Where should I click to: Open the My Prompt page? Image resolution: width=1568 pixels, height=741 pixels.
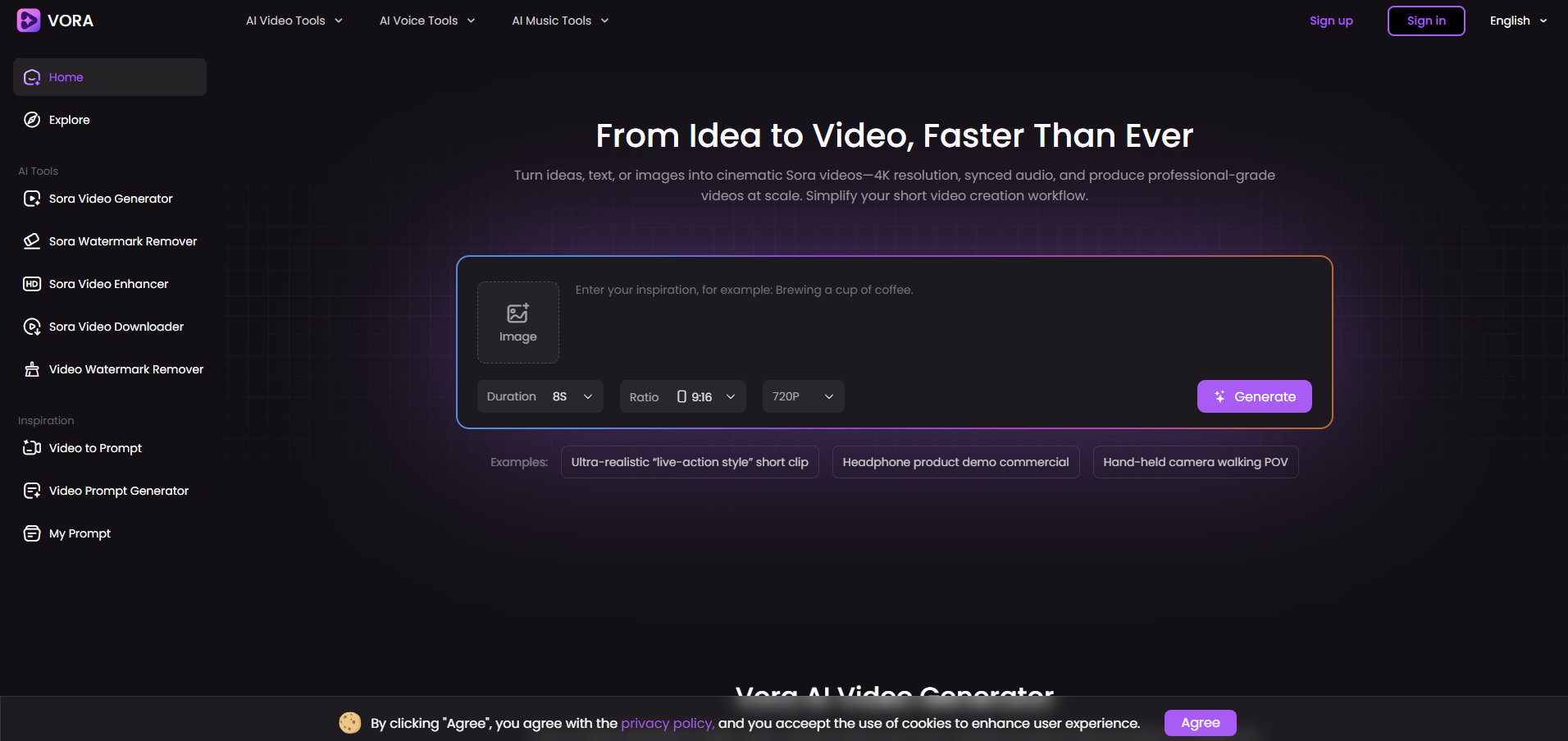tap(80, 533)
